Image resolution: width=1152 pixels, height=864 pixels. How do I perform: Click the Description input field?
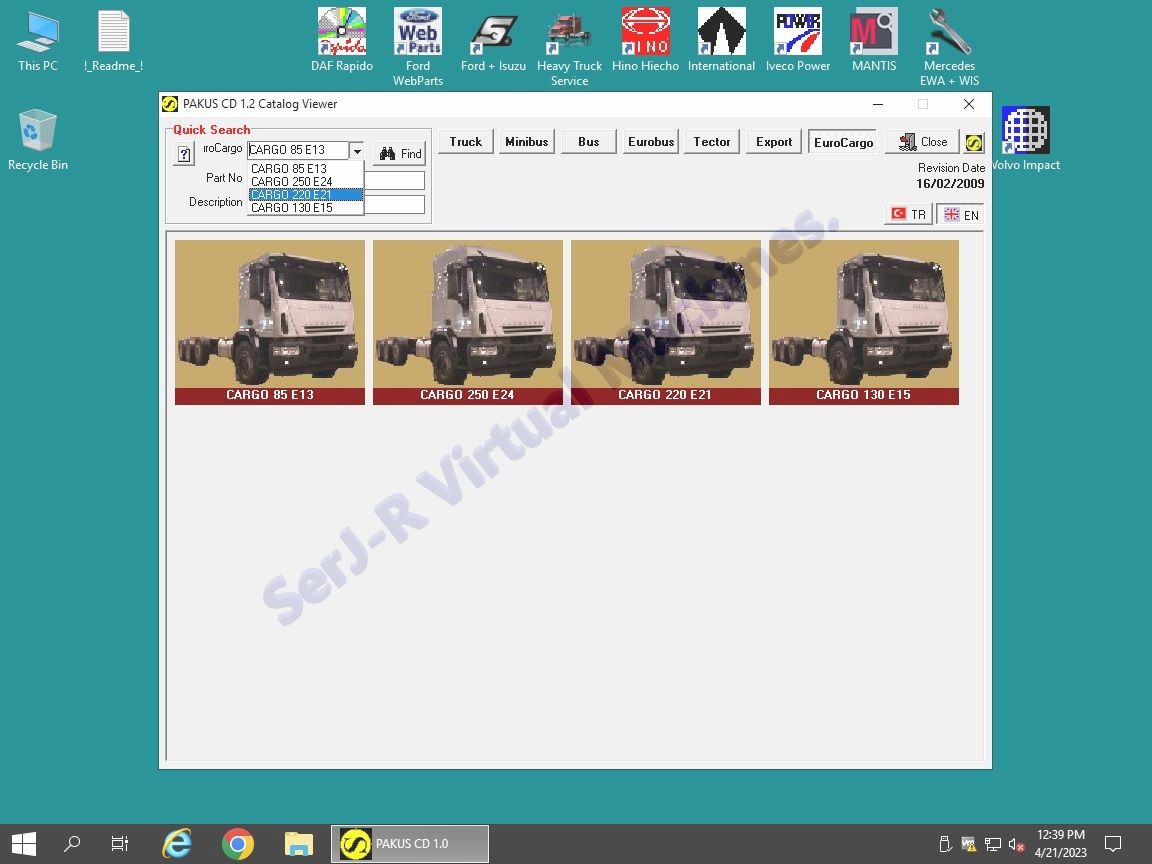tap(395, 204)
